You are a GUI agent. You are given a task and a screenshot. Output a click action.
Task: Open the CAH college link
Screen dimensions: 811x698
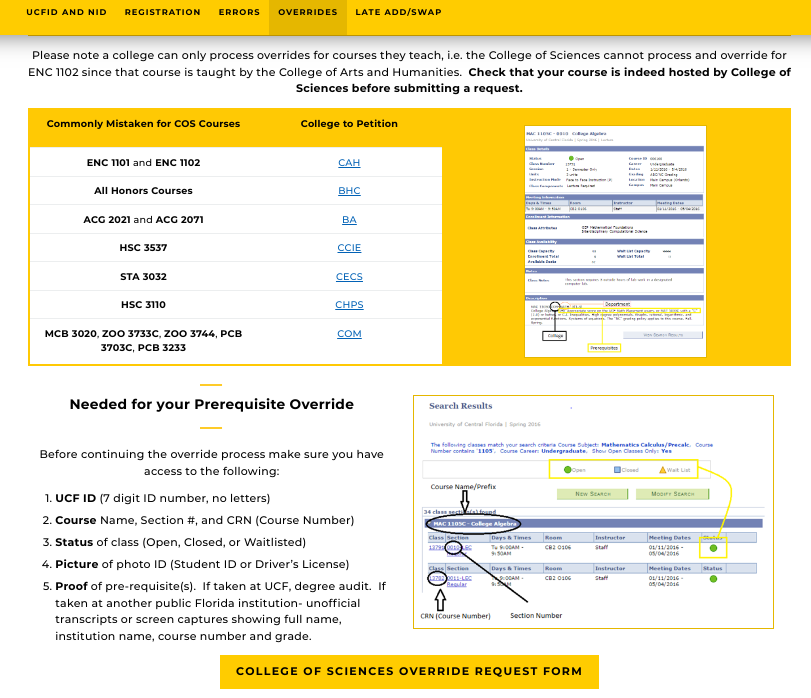point(349,162)
